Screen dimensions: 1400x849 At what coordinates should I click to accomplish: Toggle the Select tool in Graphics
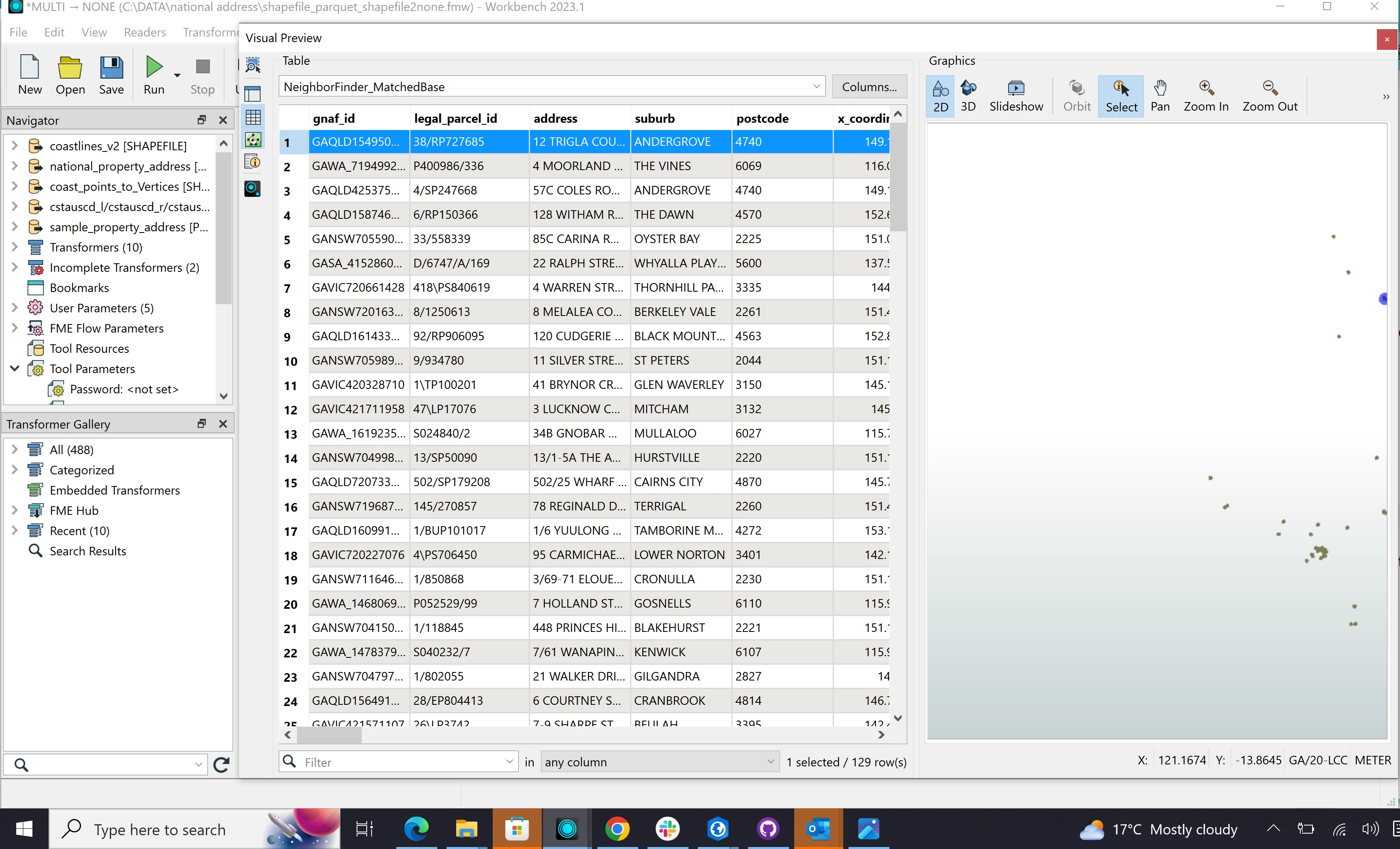click(1120, 96)
